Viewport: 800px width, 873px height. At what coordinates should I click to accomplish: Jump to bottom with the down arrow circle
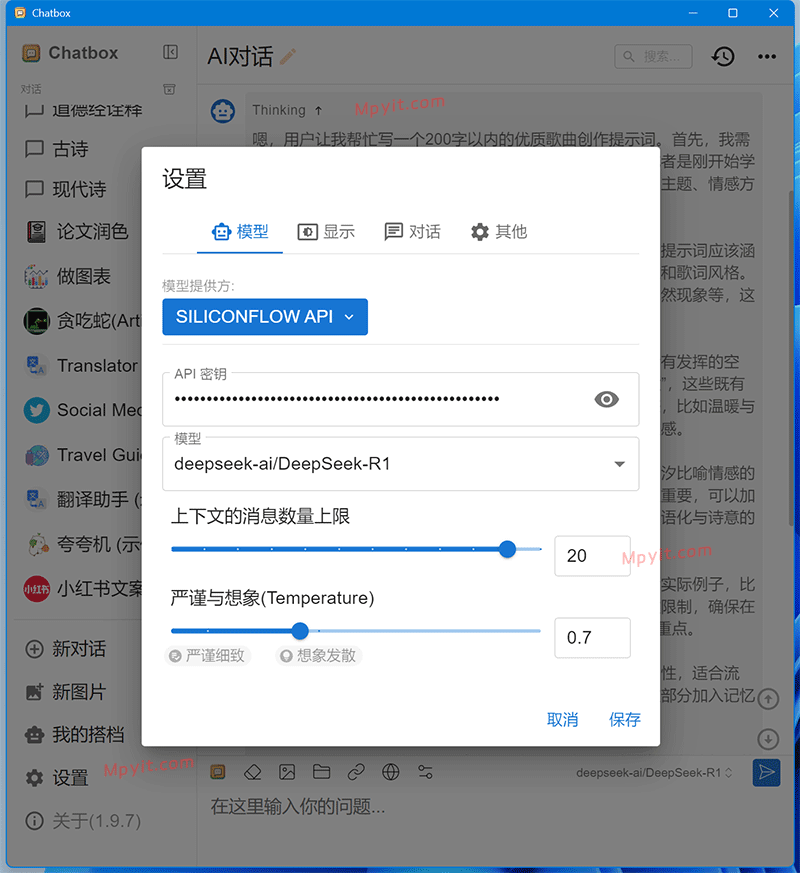768,739
